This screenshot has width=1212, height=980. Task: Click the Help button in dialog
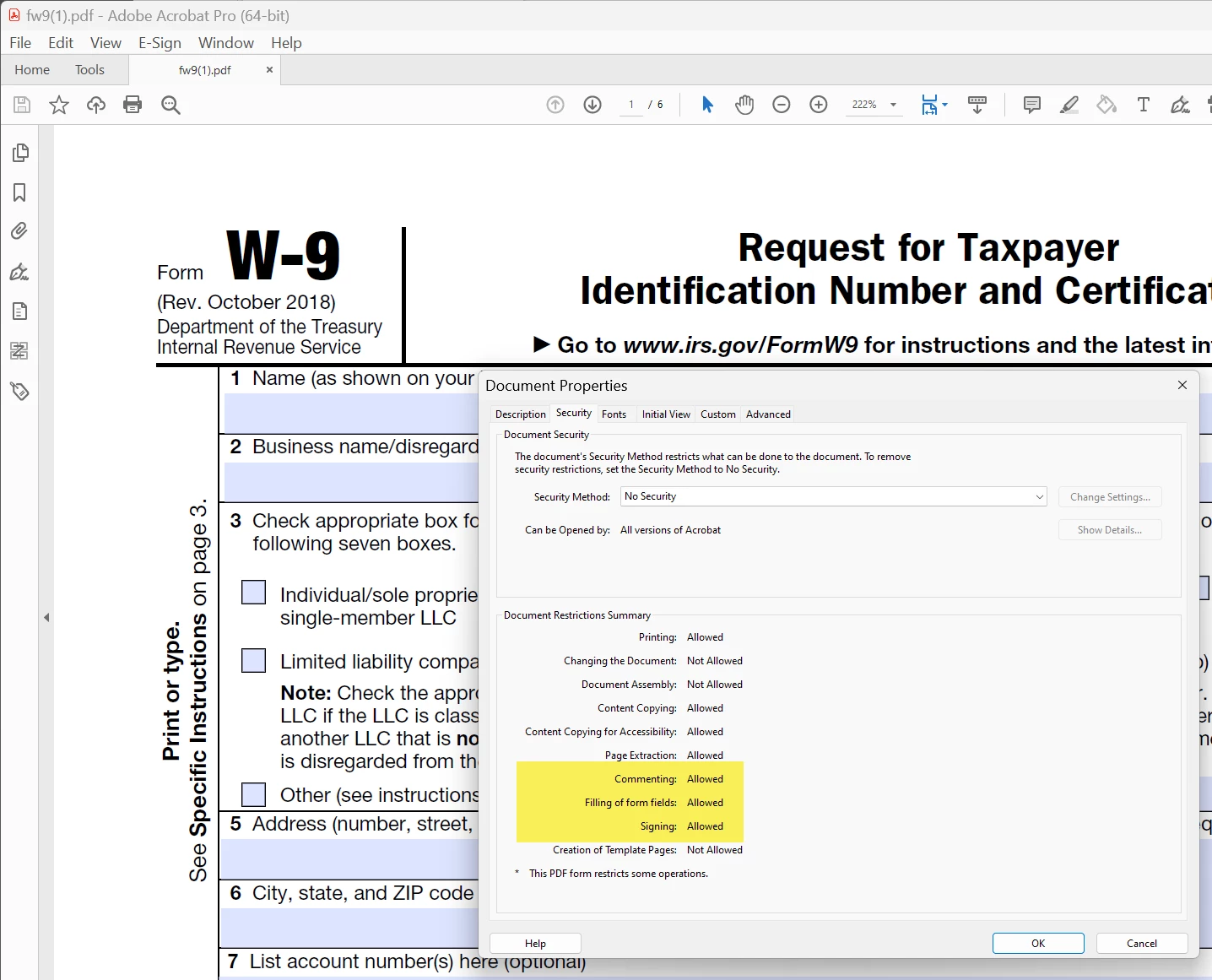(535, 944)
